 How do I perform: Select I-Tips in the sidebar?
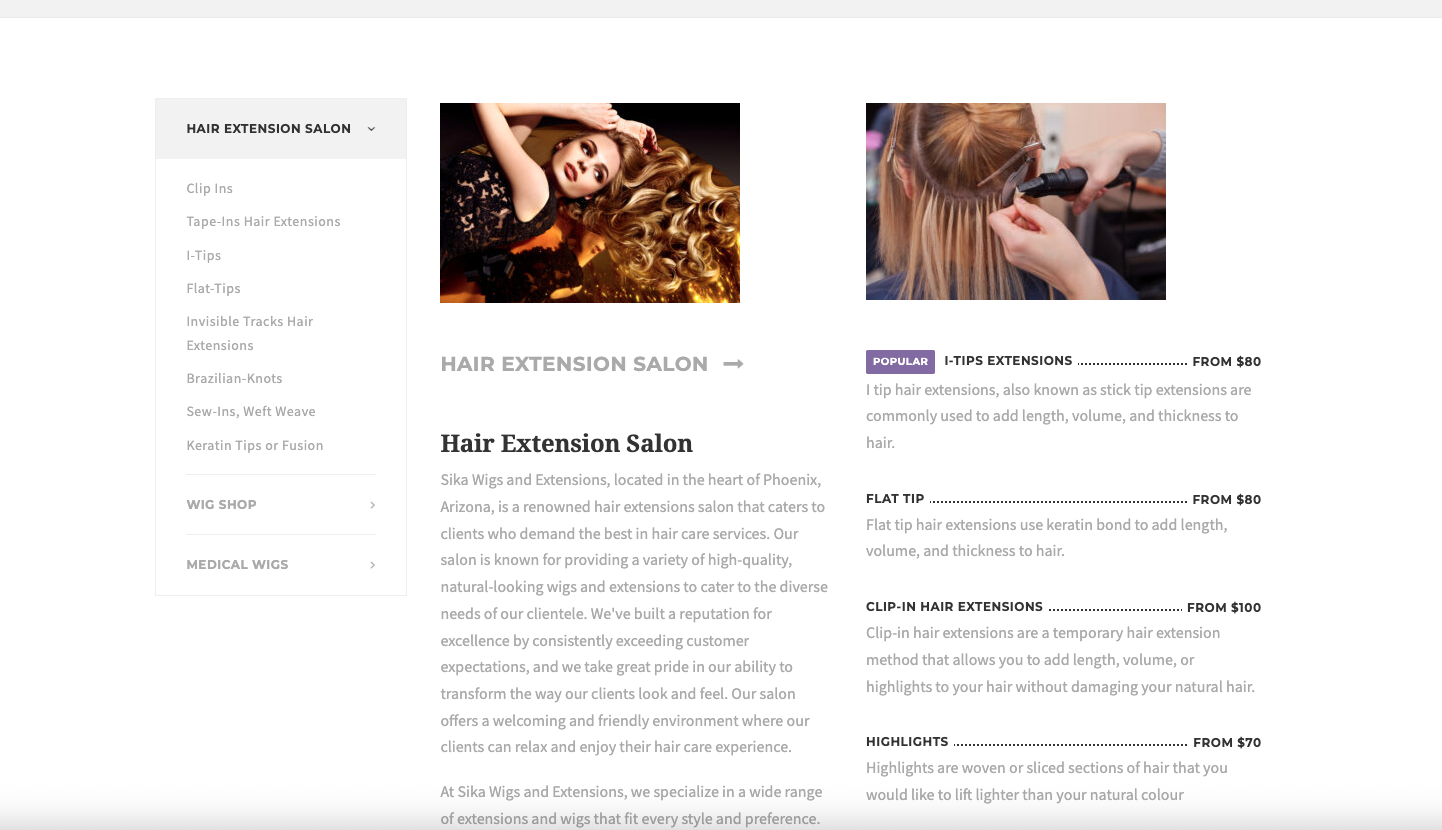pyautogui.click(x=203, y=255)
